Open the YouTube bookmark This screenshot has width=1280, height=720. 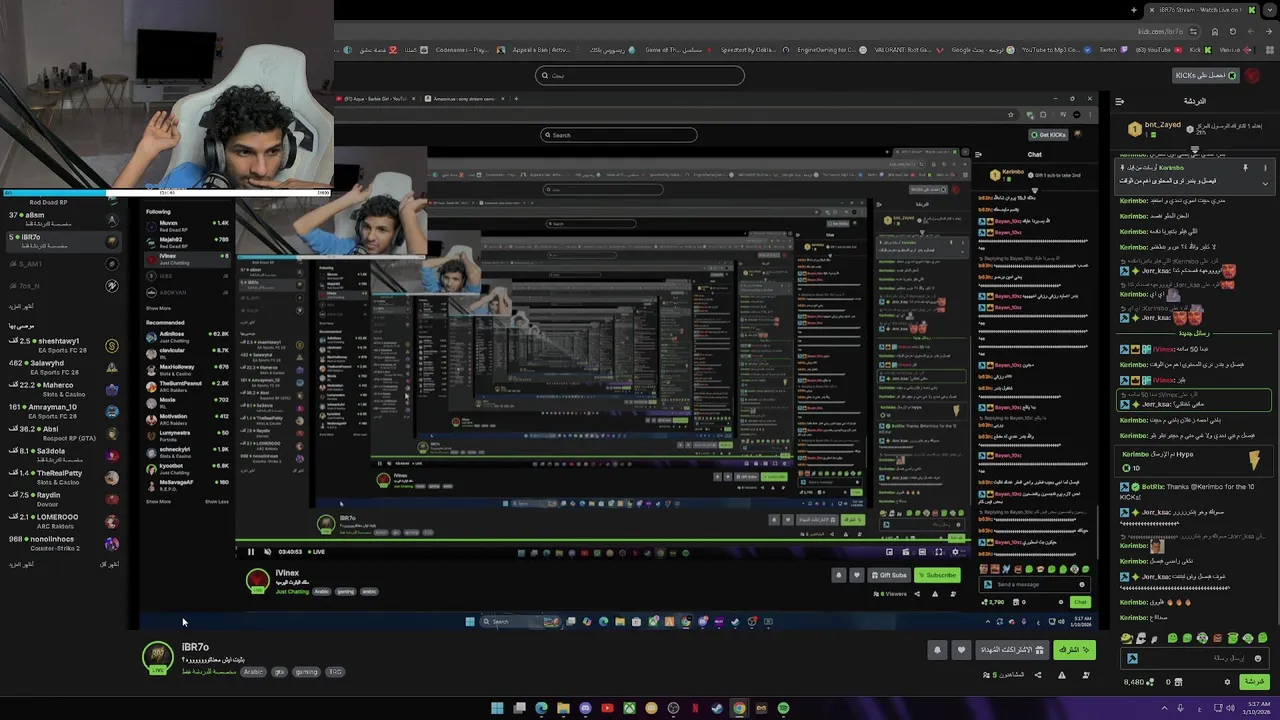pyautogui.click(x=1158, y=50)
